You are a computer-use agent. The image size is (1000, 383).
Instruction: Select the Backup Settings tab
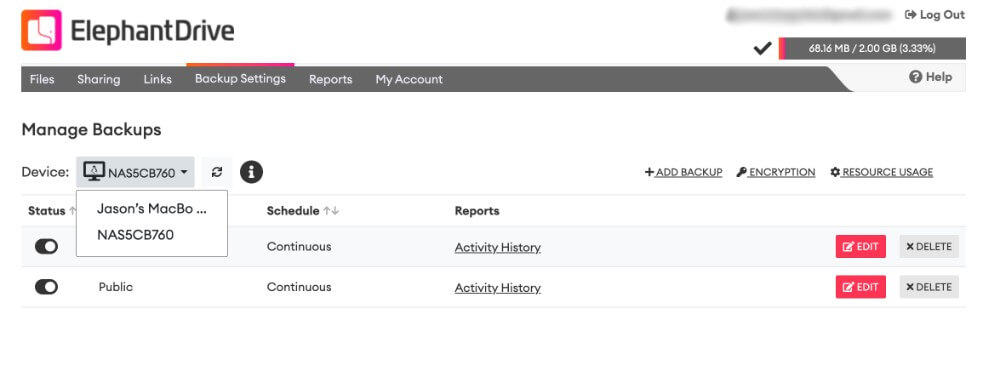tap(240, 79)
